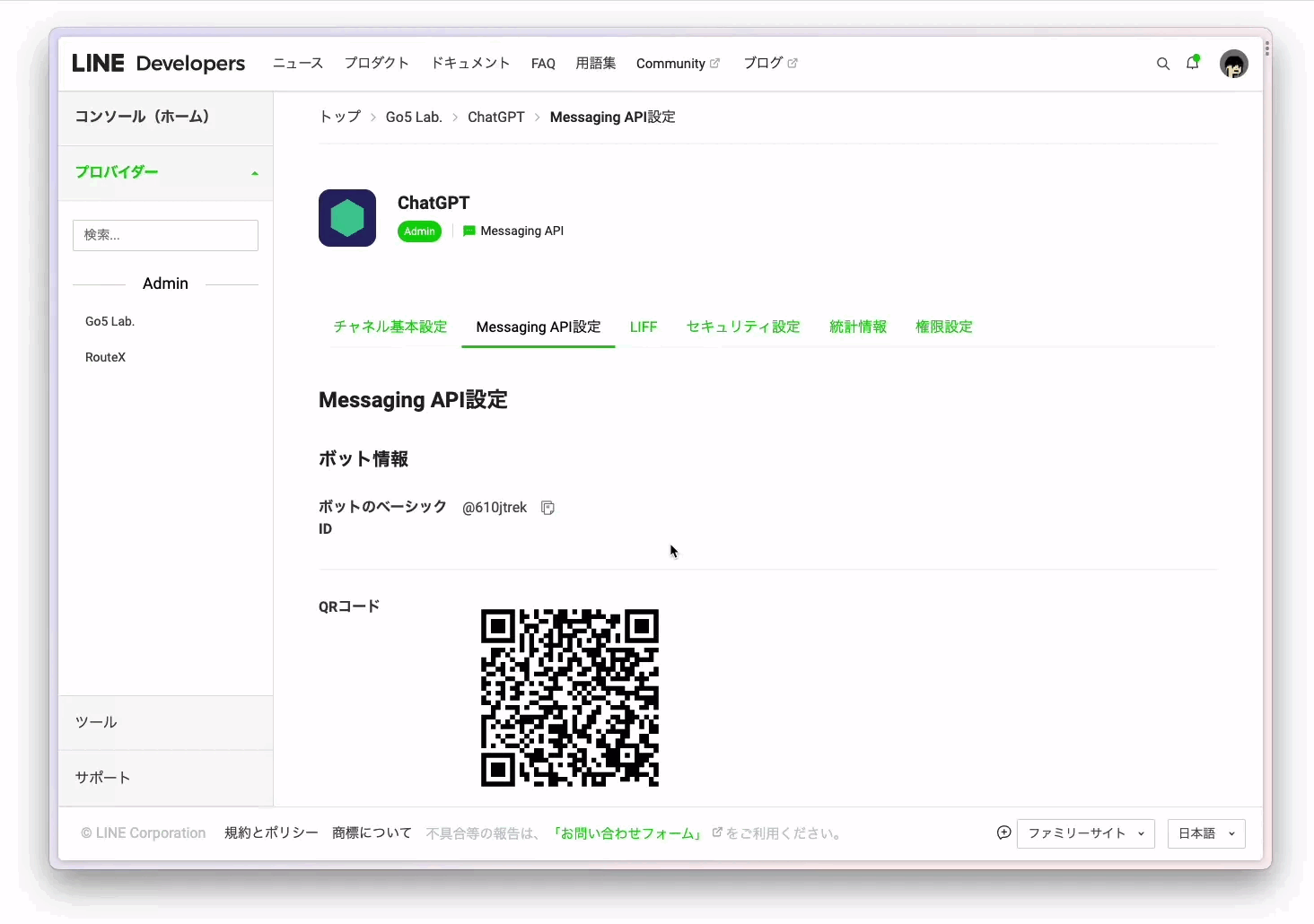This screenshot has height=924, width=1314.
Task: Click the @610jtrek bot ID text
Action: coord(495,508)
